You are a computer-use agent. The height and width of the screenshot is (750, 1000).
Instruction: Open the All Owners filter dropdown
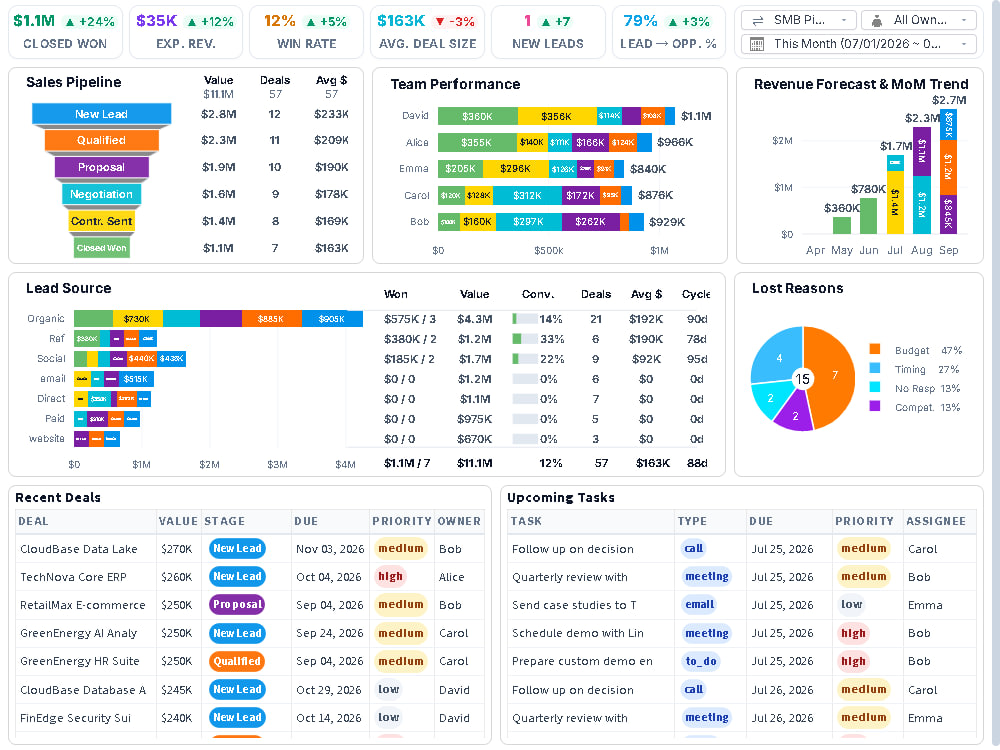pos(918,20)
